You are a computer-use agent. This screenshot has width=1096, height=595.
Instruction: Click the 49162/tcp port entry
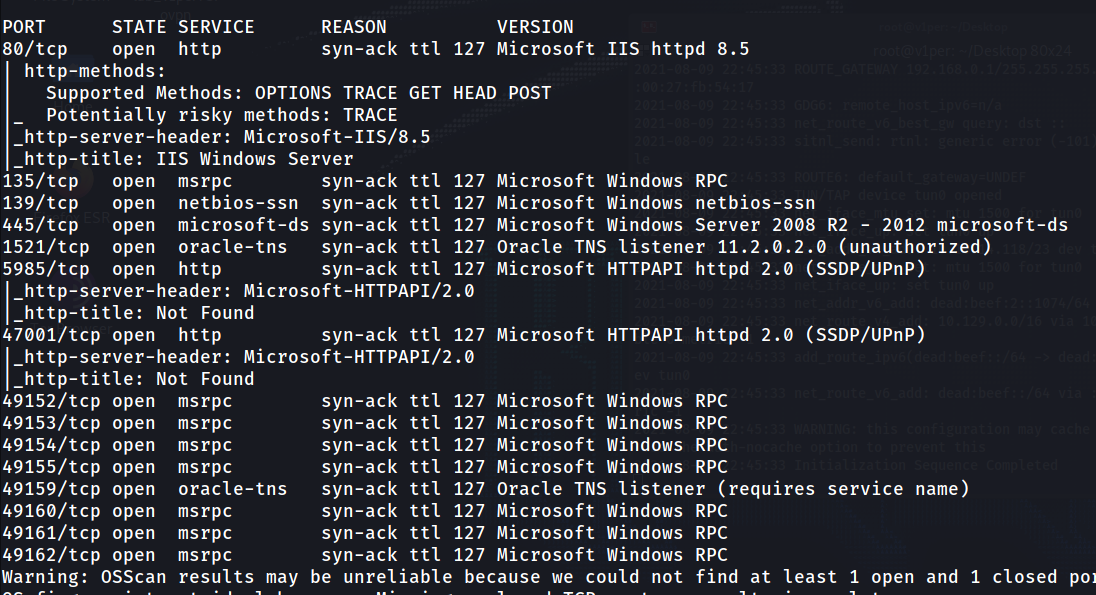point(51,555)
